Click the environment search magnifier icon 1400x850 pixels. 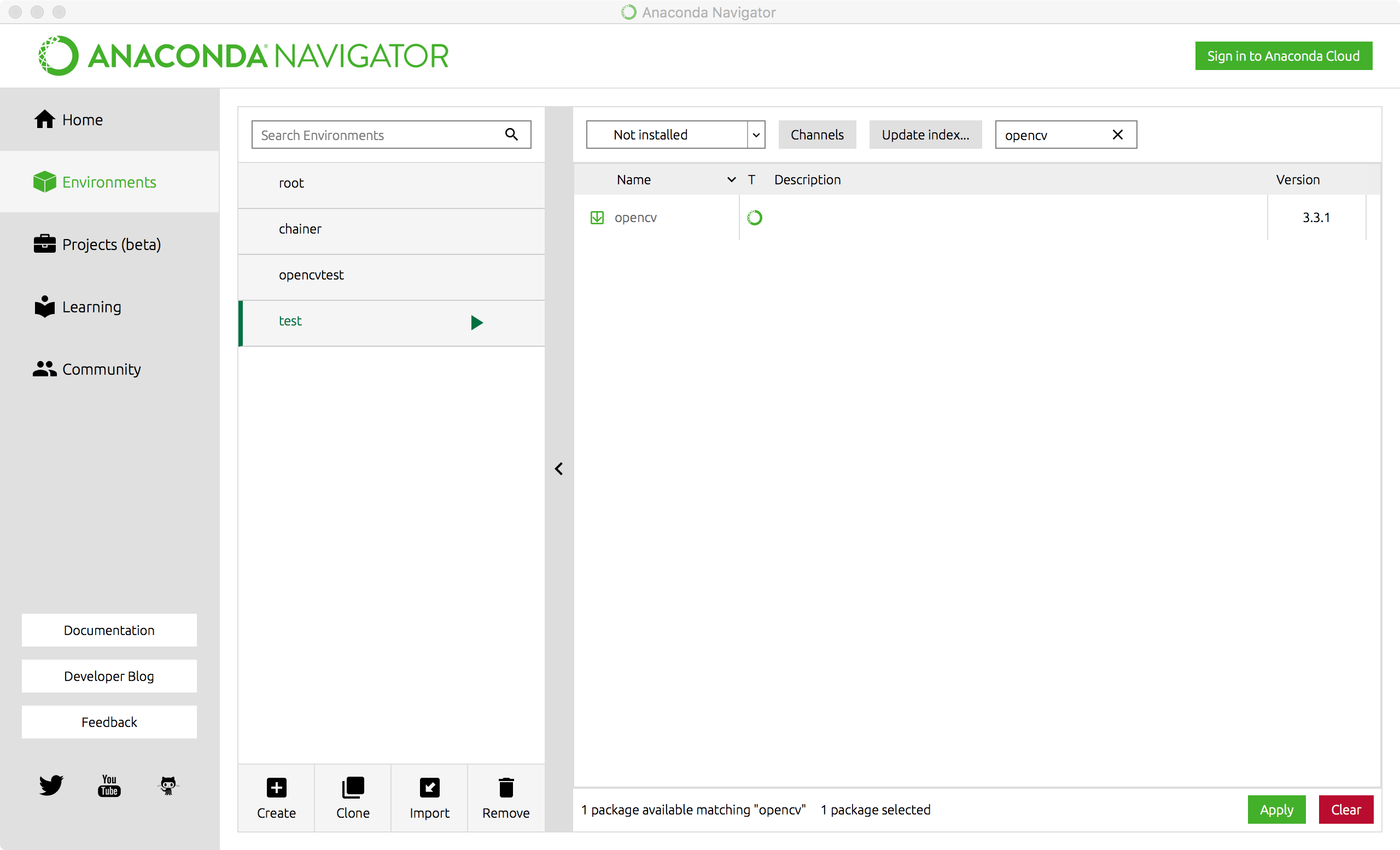tap(511, 135)
